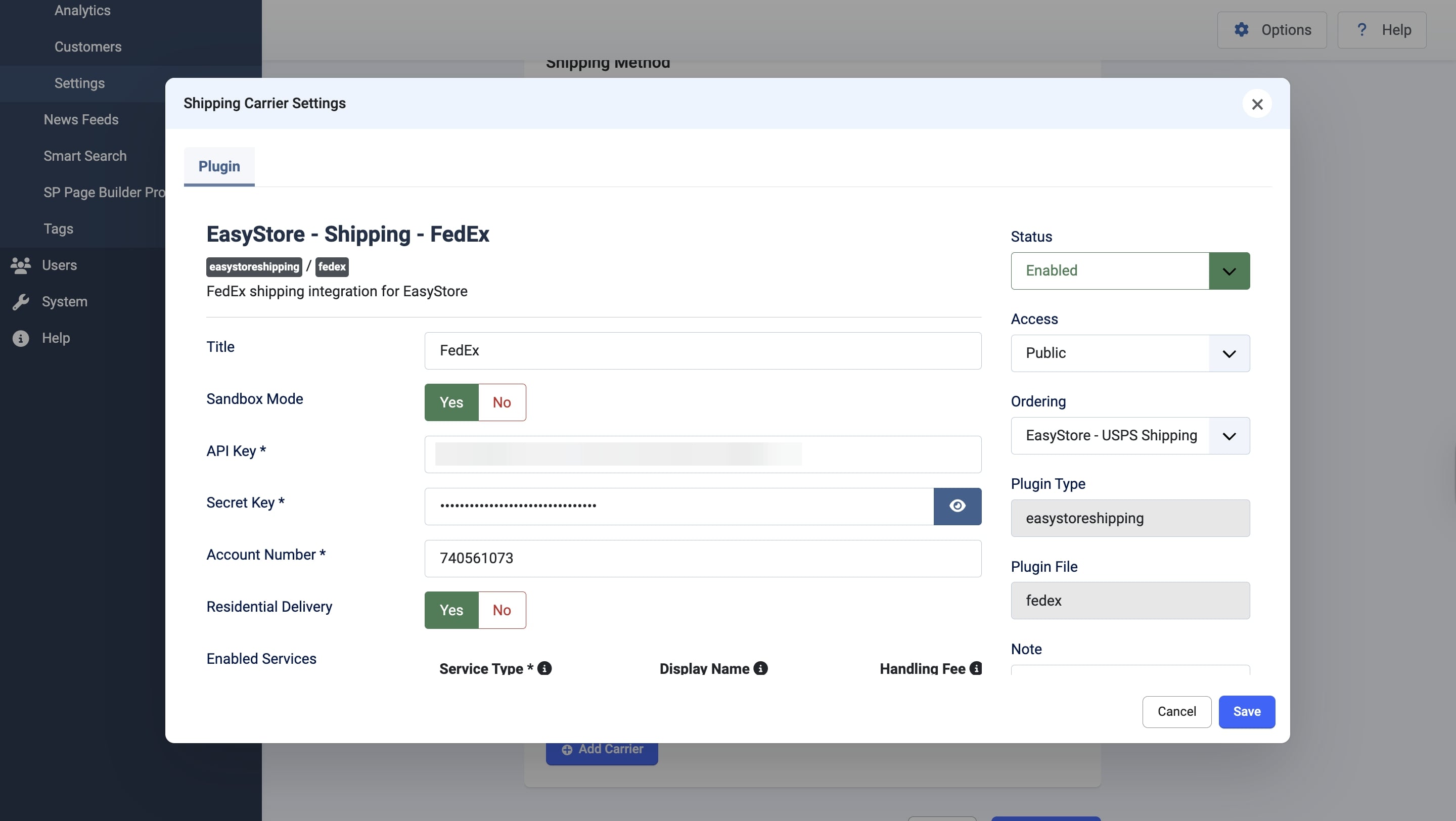Save the shipping carrier settings
The image size is (1456, 821).
coord(1247,712)
